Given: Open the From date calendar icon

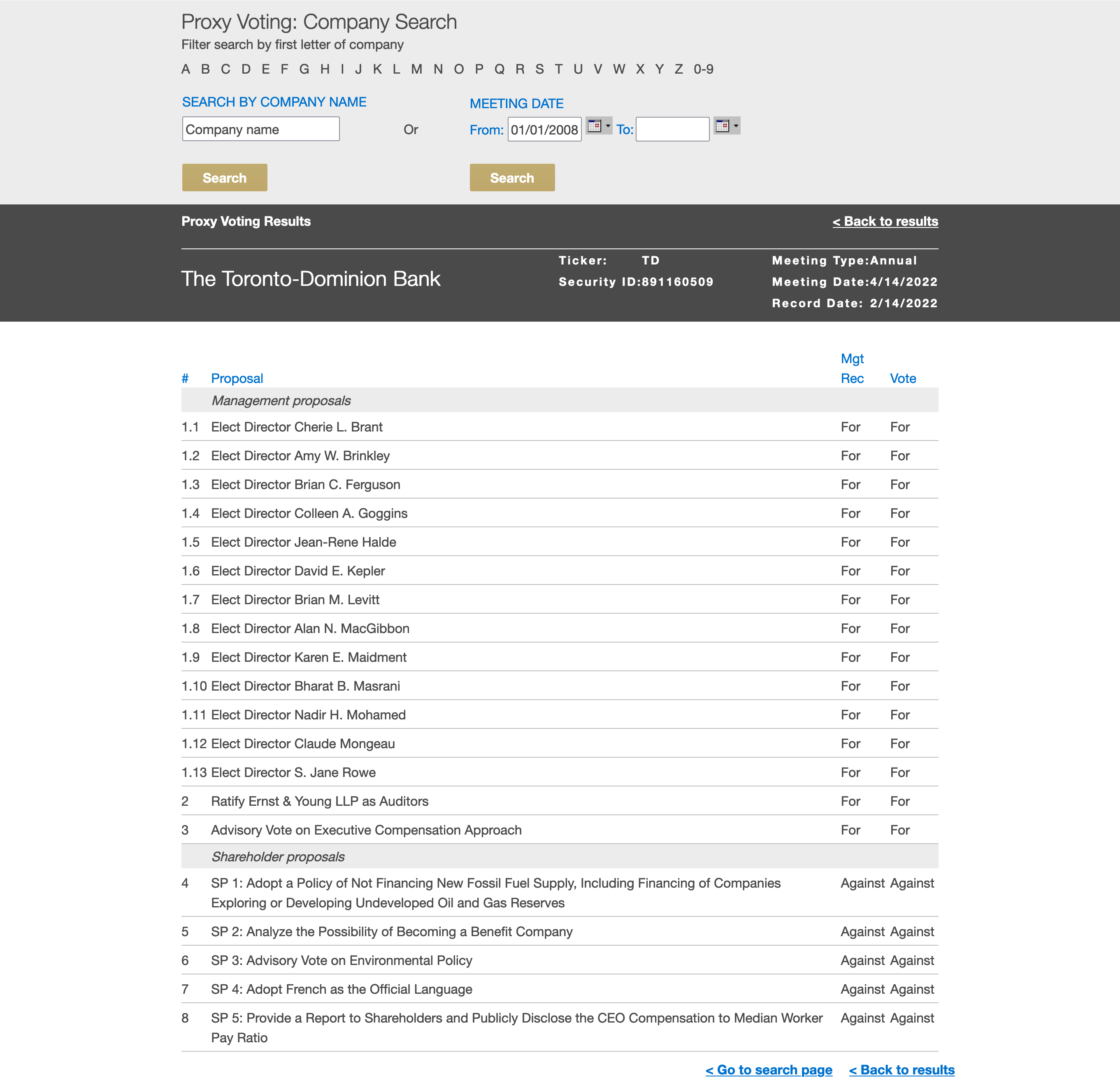Looking at the screenshot, I should (x=594, y=126).
